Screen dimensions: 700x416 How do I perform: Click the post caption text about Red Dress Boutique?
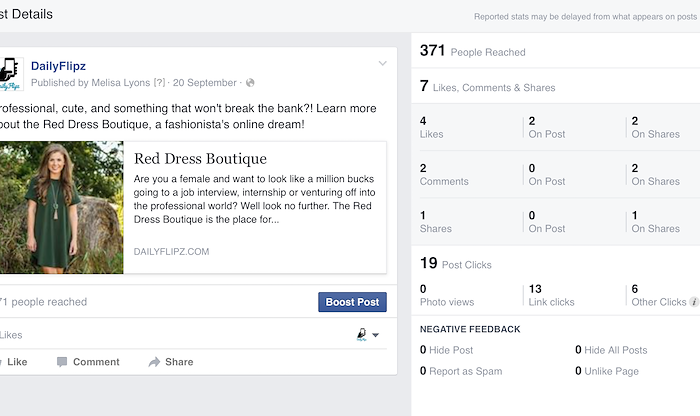tap(188, 116)
